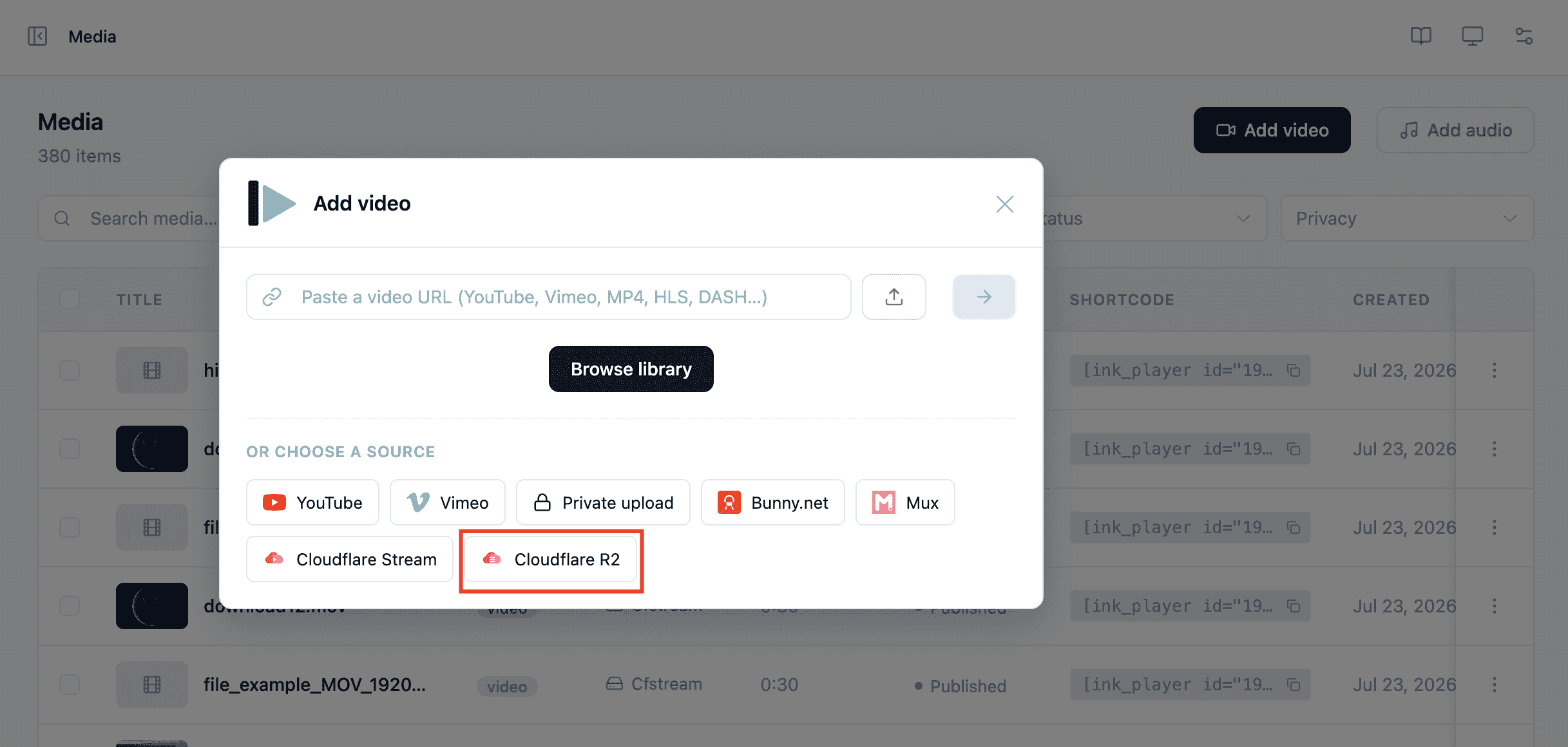Click the Cfstream source label in last row
Screen dimensions: 1568x747
pos(654,684)
